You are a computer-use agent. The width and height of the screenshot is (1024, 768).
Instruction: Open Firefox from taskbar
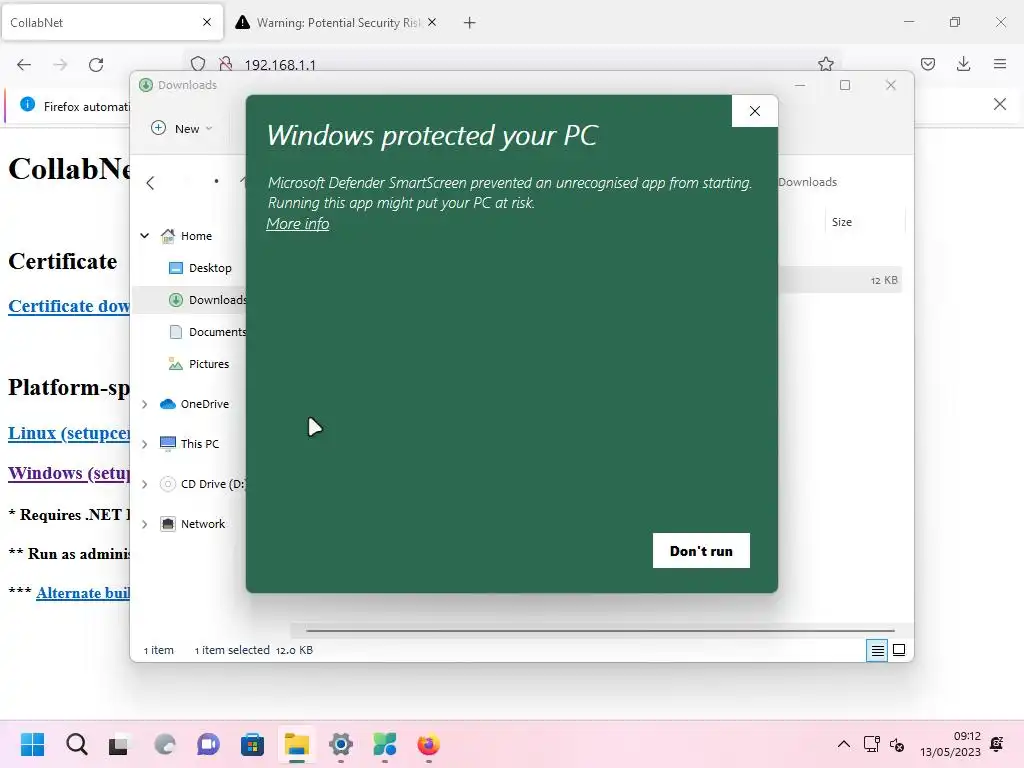(x=428, y=744)
